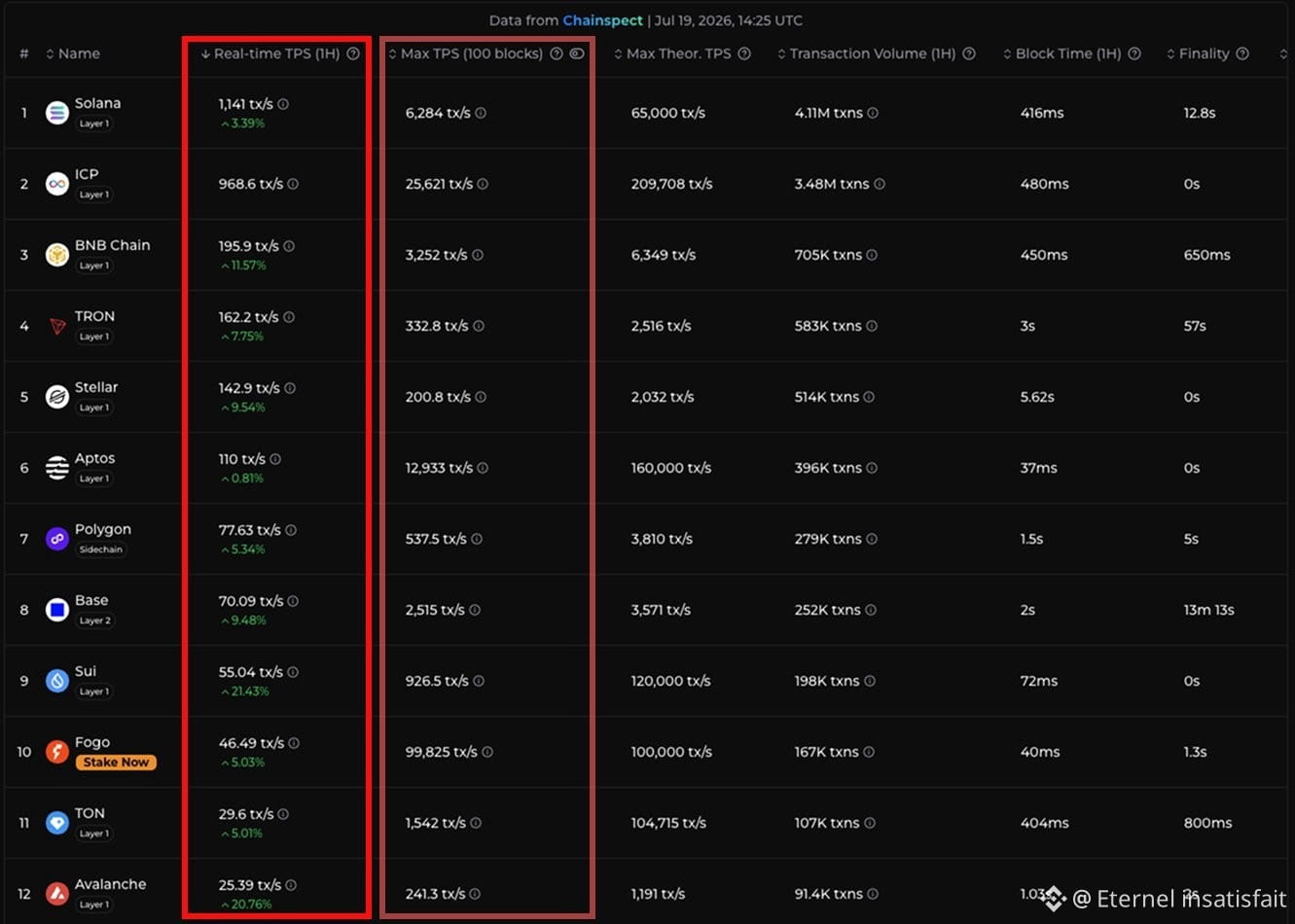The height and width of the screenshot is (924, 1295).
Task: Click info icon next to 968.6 tx/s
Action: [293, 184]
